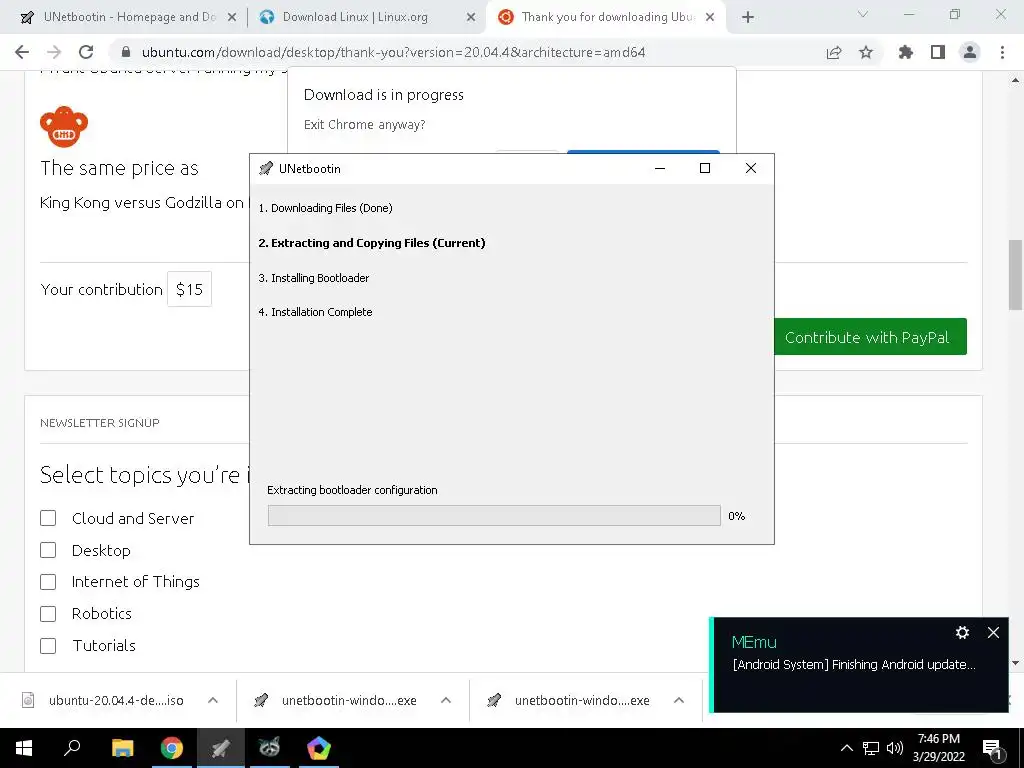This screenshot has height=768, width=1024.
Task: Open the network tray icon
Action: 871,748
